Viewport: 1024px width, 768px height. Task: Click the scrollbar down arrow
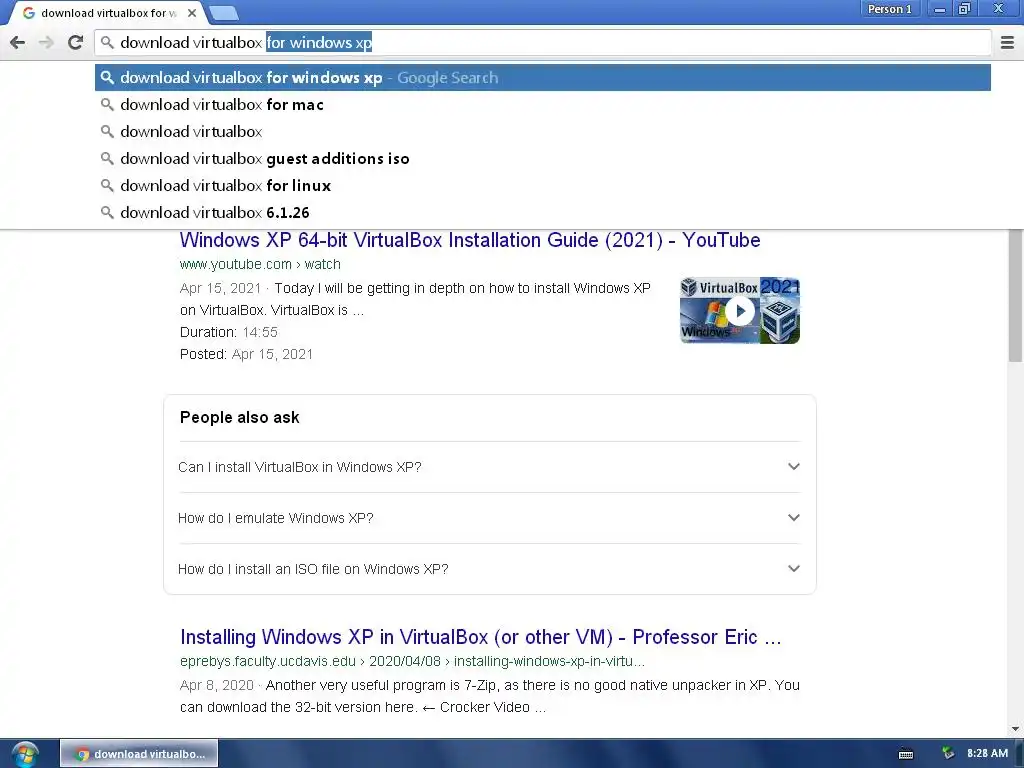pyautogui.click(x=1015, y=729)
